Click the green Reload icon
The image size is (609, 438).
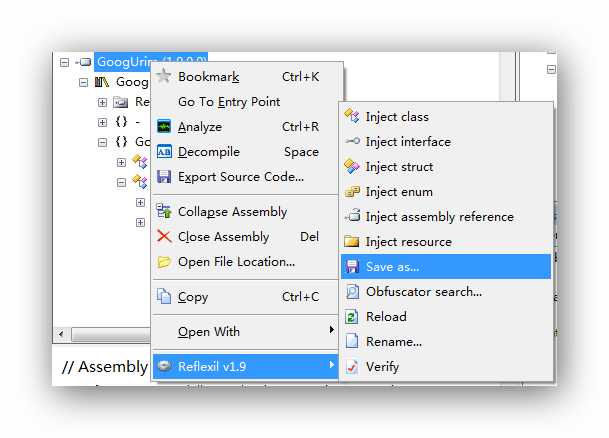coord(352,316)
